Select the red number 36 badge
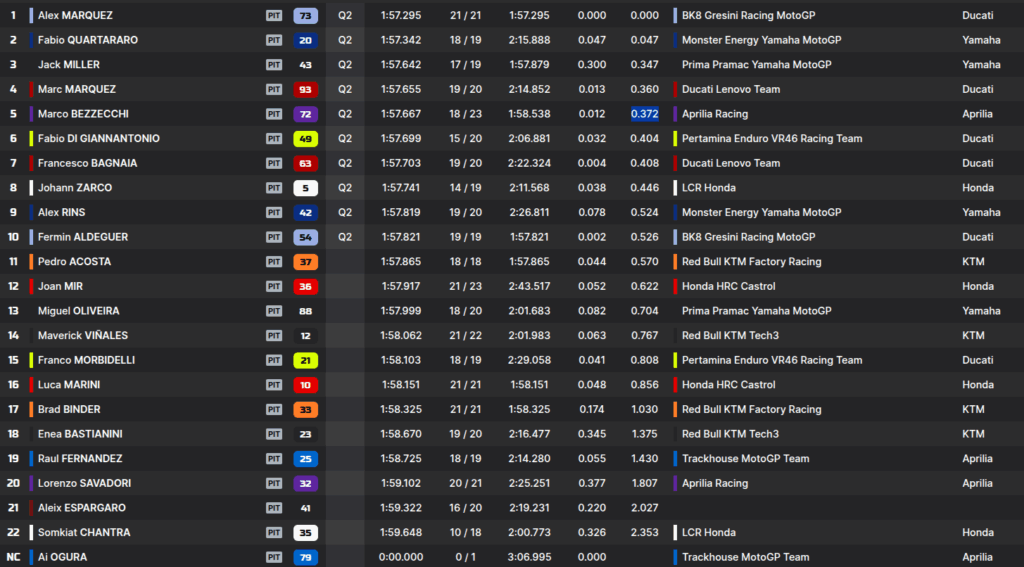This screenshot has height=567, width=1024. pyautogui.click(x=306, y=287)
